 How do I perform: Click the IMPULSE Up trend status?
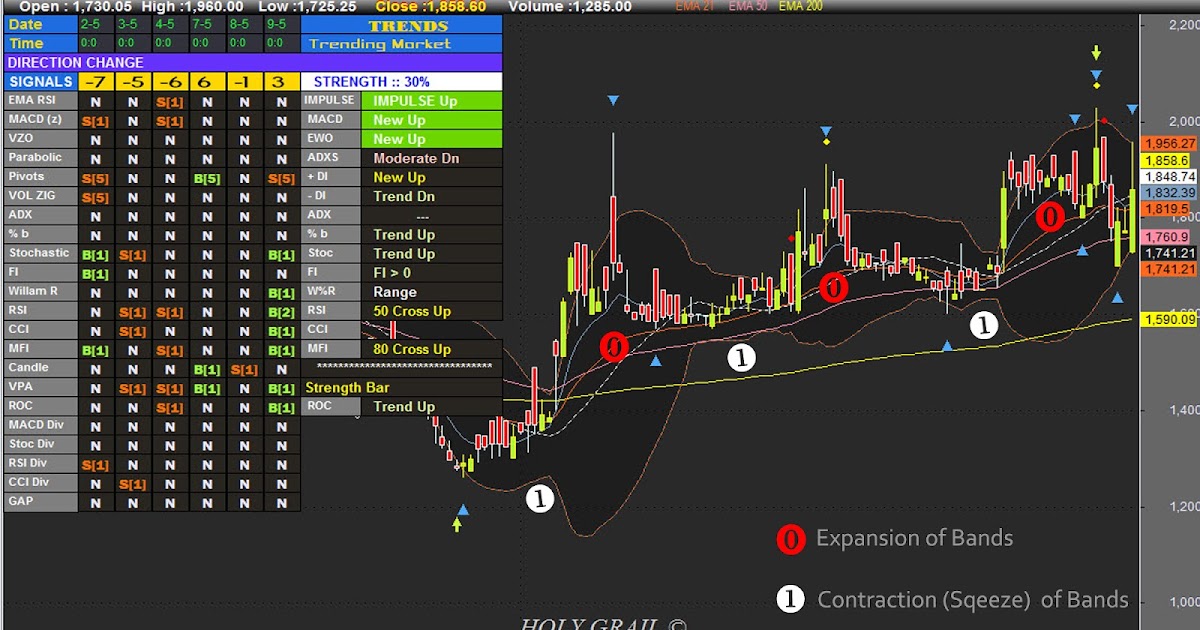[431, 101]
